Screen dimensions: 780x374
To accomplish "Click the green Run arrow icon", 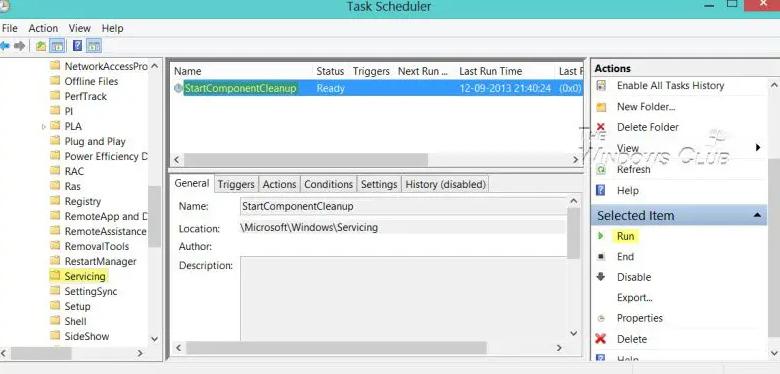I will coord(601,236).
